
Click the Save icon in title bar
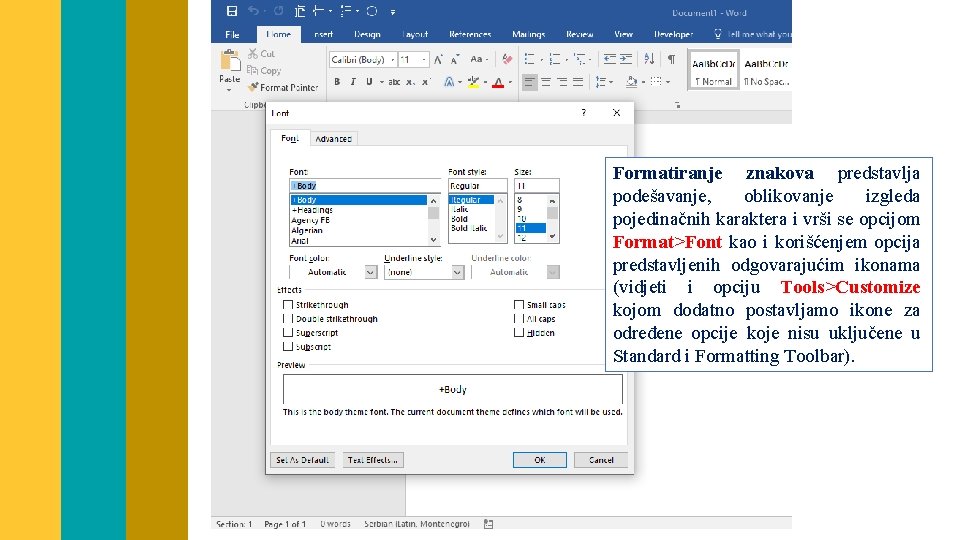coord(232,11)
